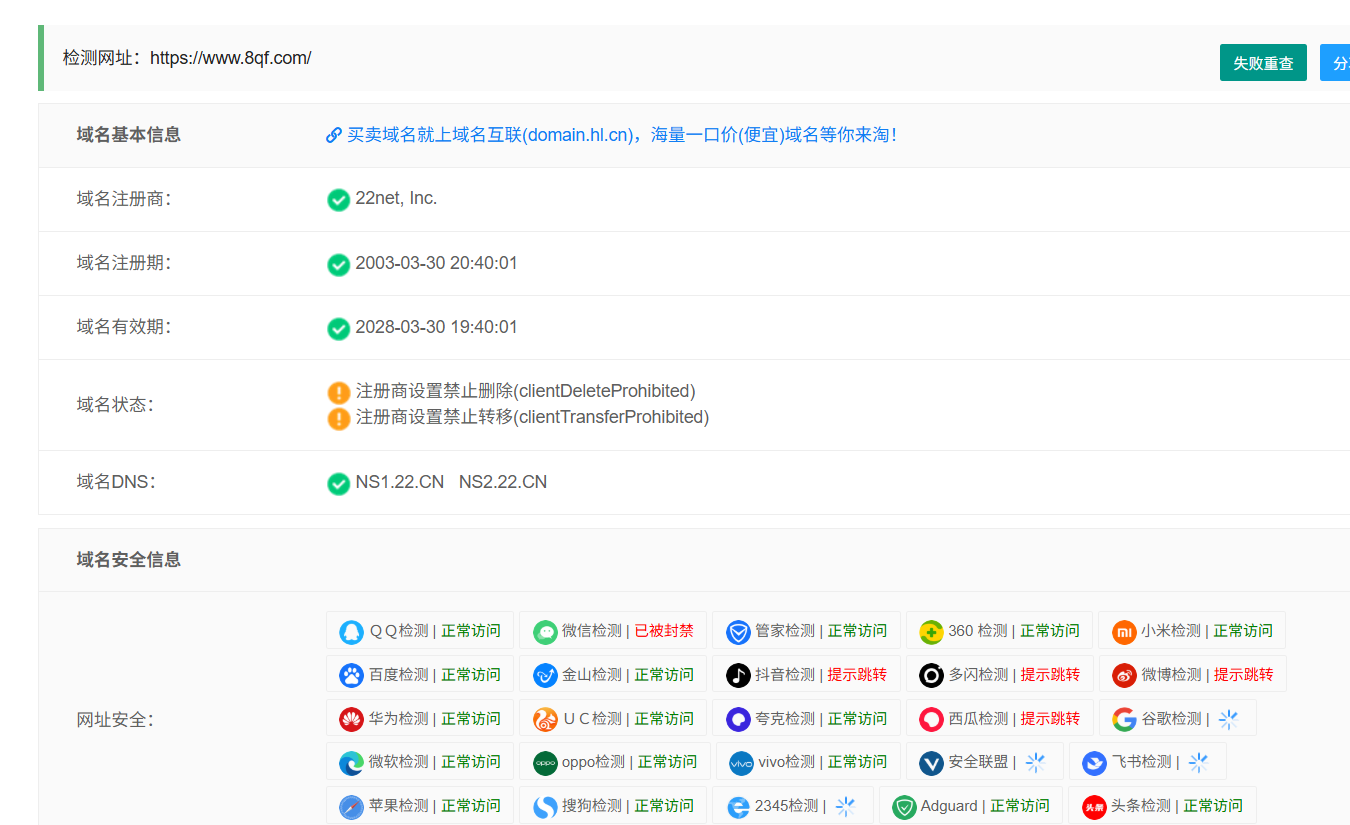Select the 360 检测 shield icon
The height and width of the screenshot is (825, 1350).
click(931, 630)
